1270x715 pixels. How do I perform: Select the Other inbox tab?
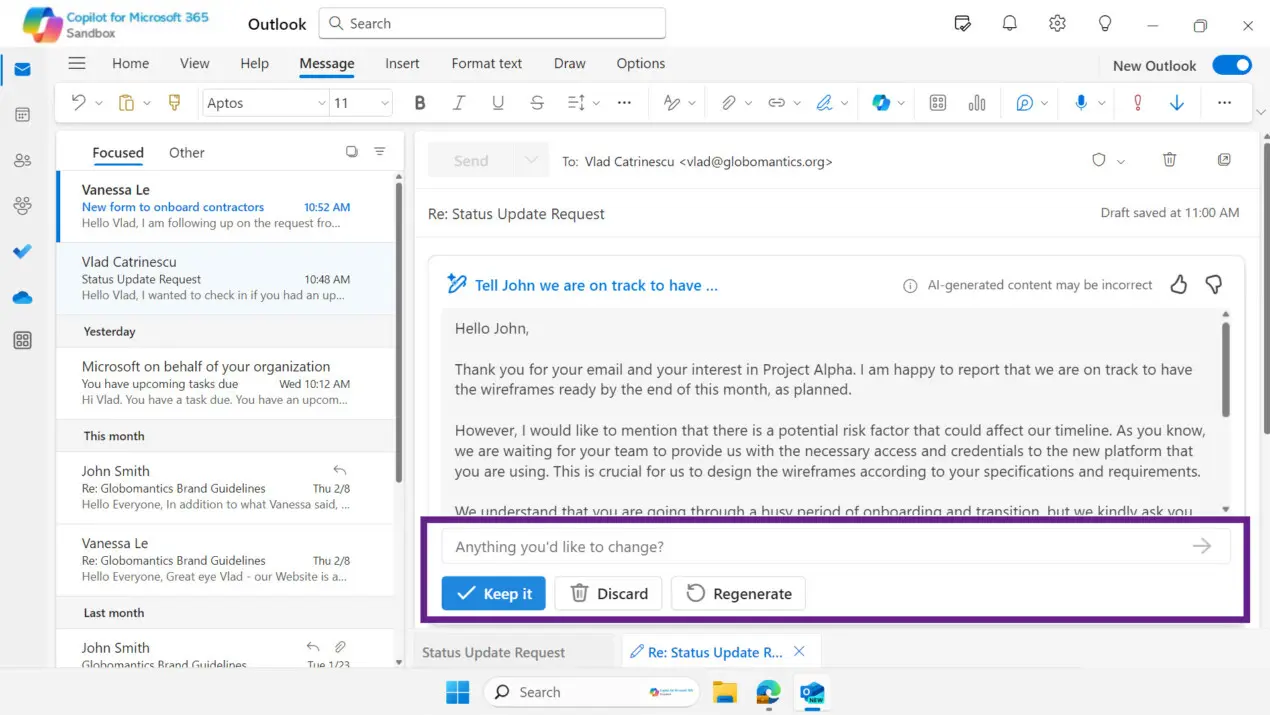click(x=186, y=152)
